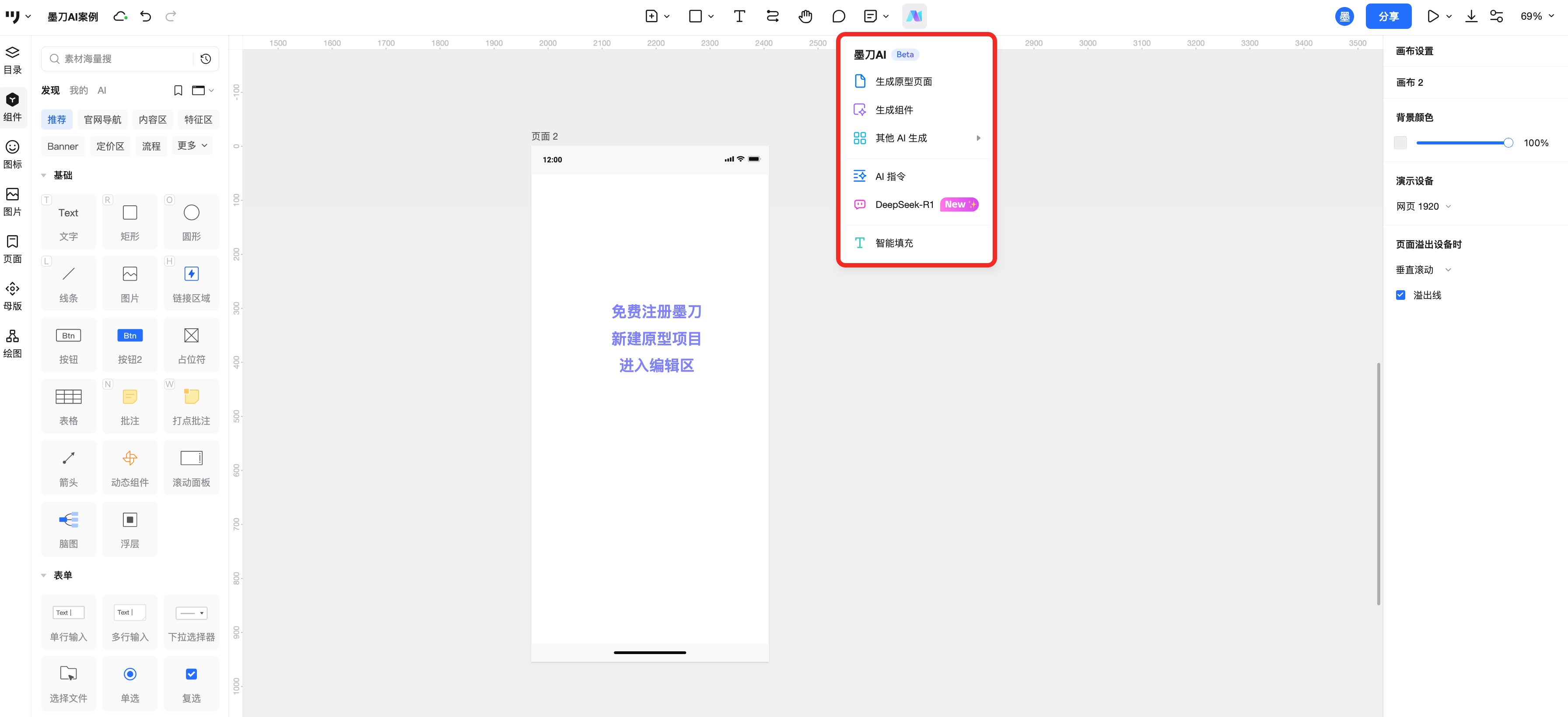1568x717 pixels.
Task: Click the undo arrow icon
Action: (146, 17)
